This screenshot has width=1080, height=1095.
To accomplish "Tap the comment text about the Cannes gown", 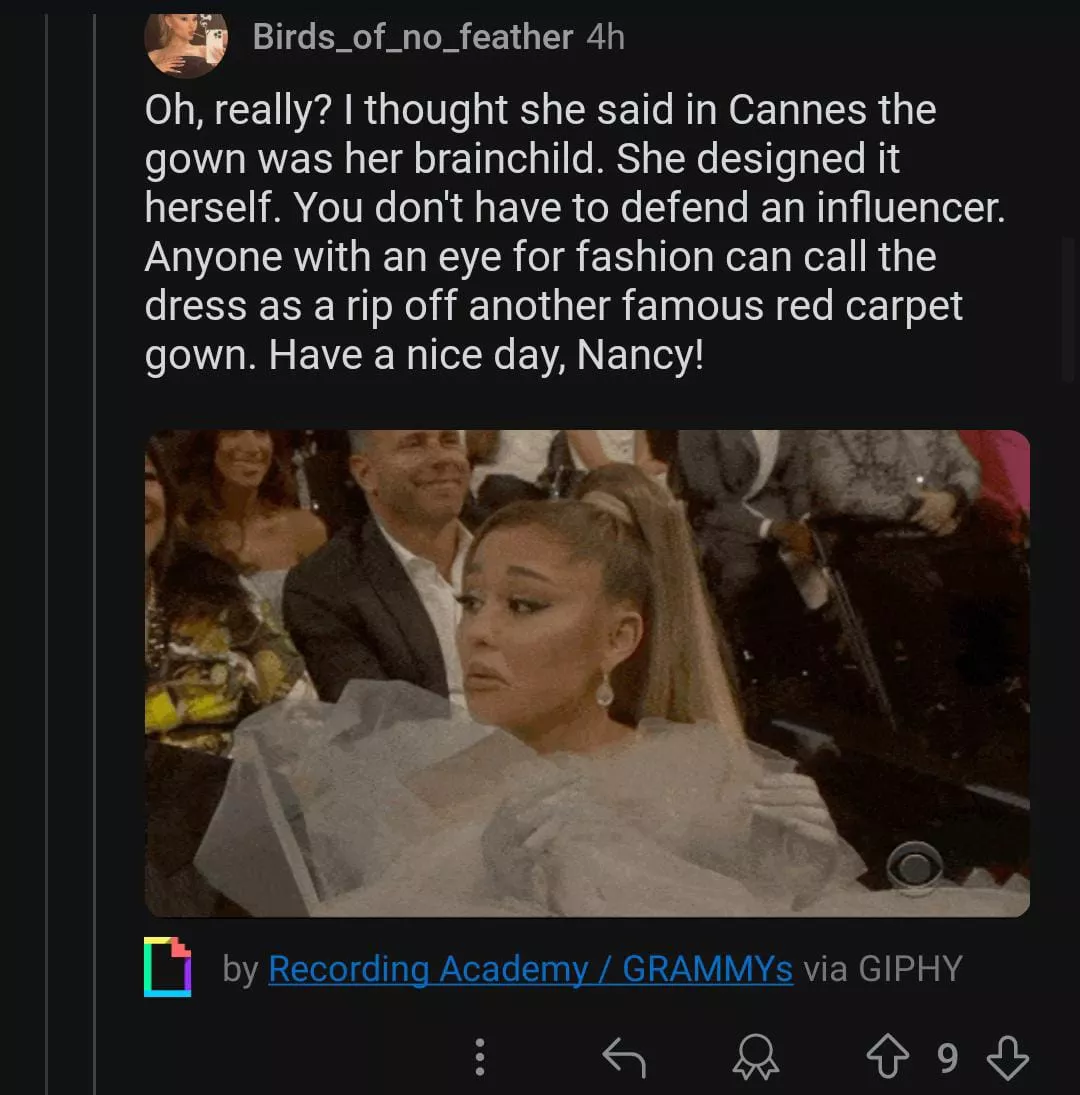I will pyautogui.click(x=540, y=160).
